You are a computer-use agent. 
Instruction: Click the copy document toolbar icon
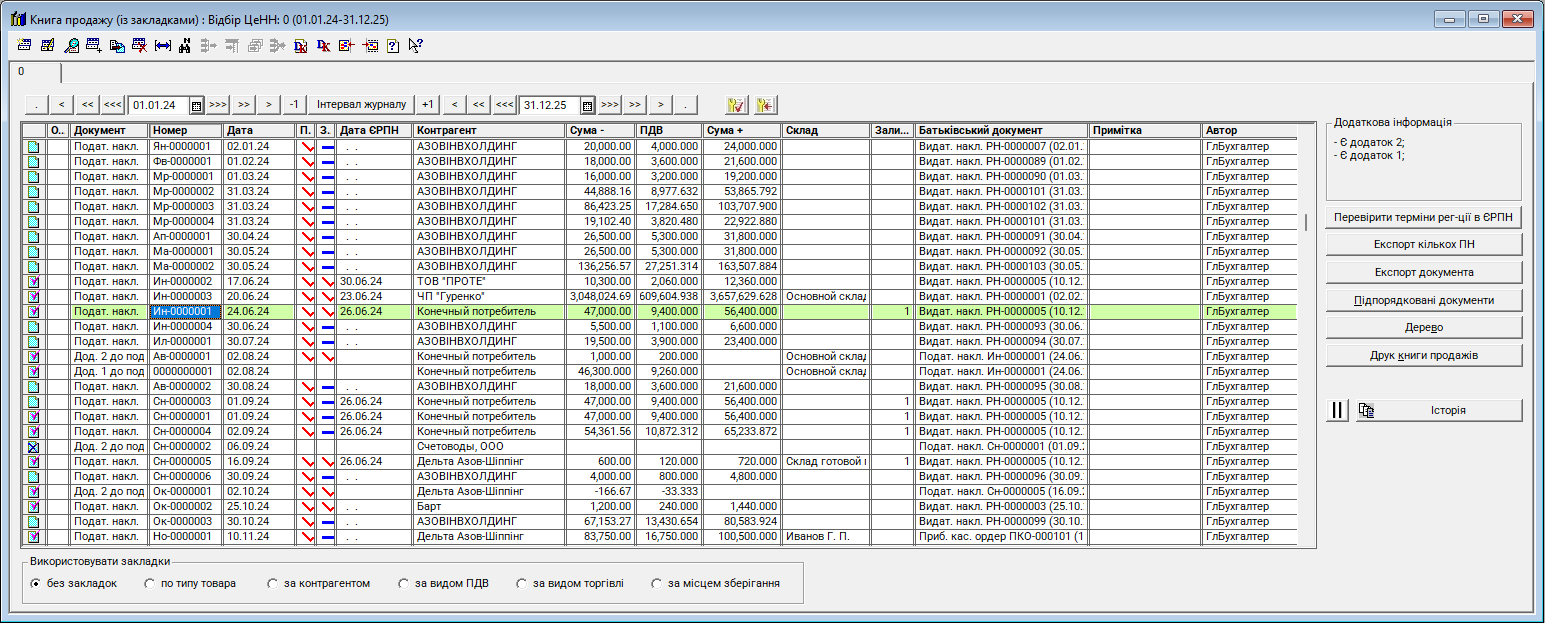pyautogui.click(x=117, y=45)
